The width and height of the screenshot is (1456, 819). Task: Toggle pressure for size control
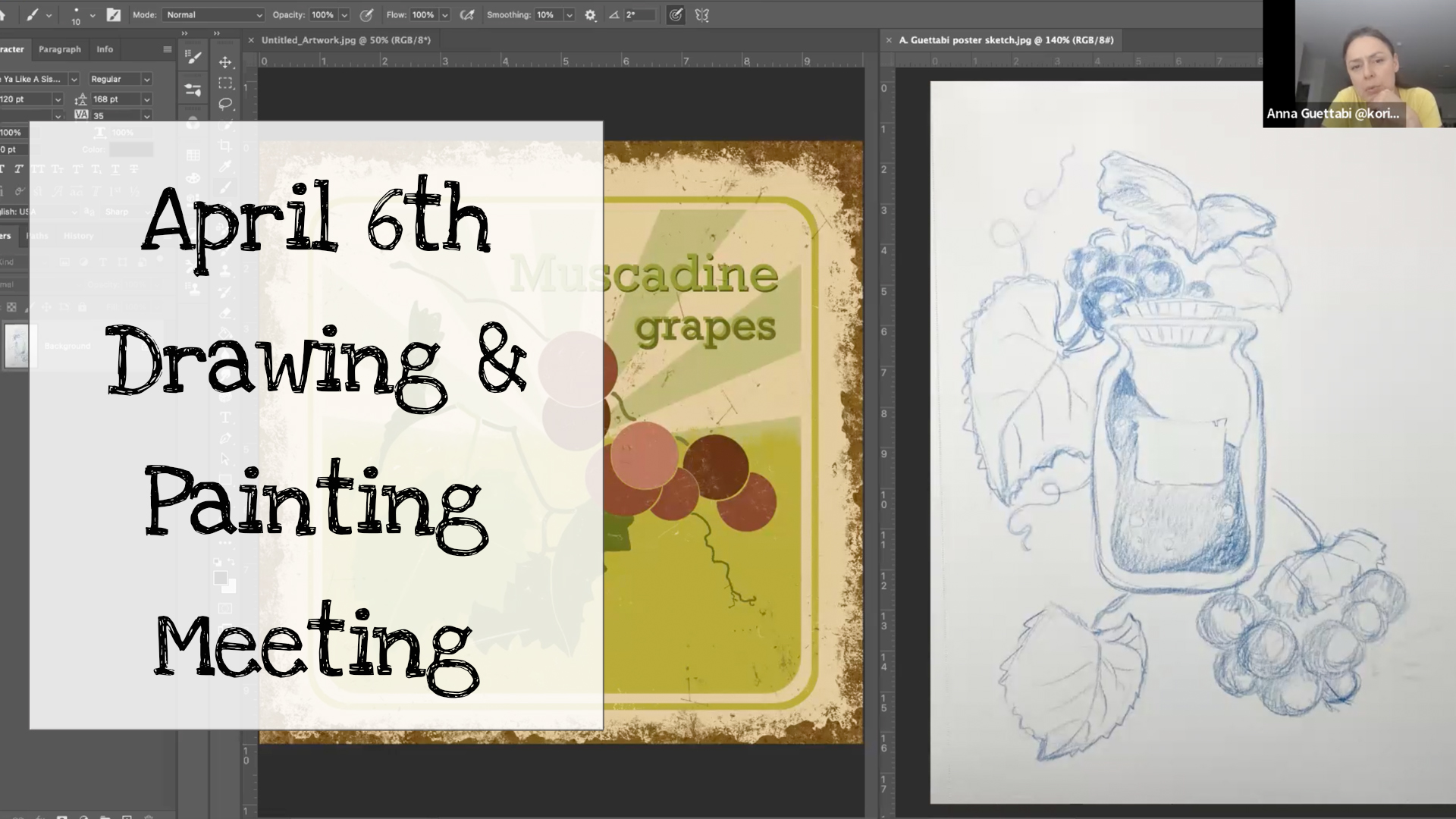coord(676,14)
